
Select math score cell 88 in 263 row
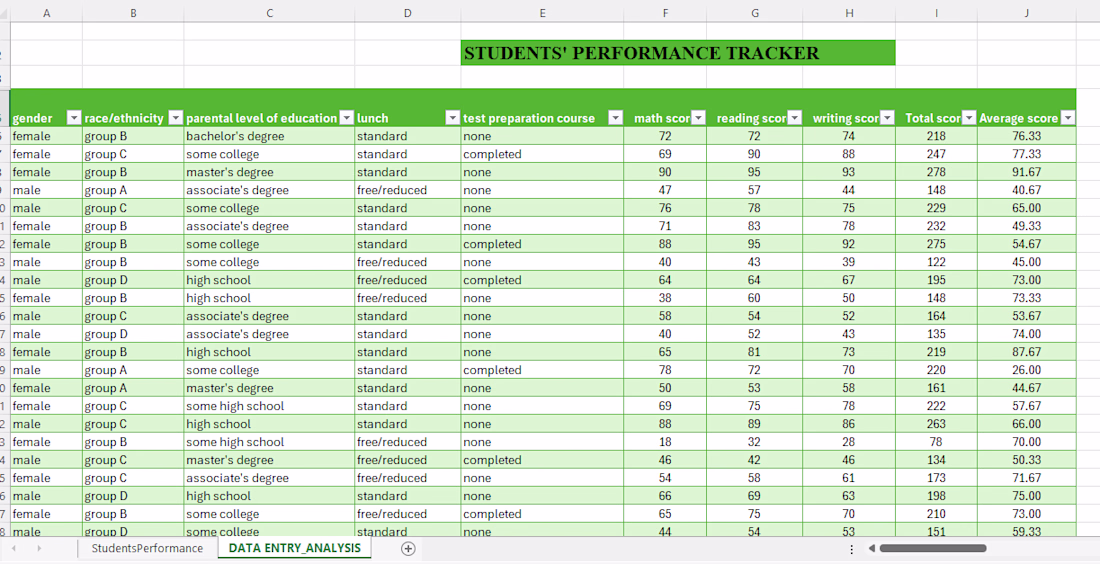pyautogui.click(x=665, y=424)
